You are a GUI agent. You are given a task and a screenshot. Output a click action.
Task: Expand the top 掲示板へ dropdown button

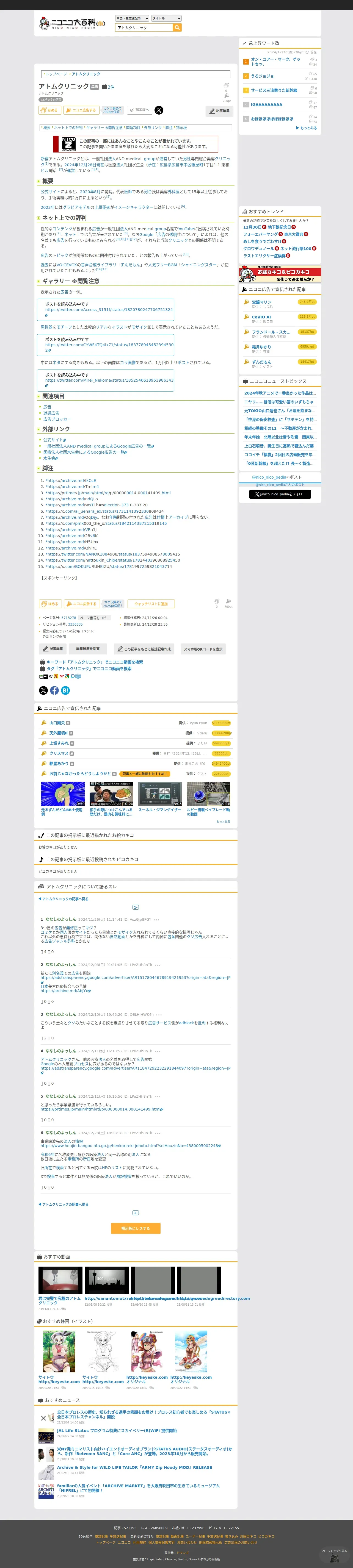tap(139, 110)
